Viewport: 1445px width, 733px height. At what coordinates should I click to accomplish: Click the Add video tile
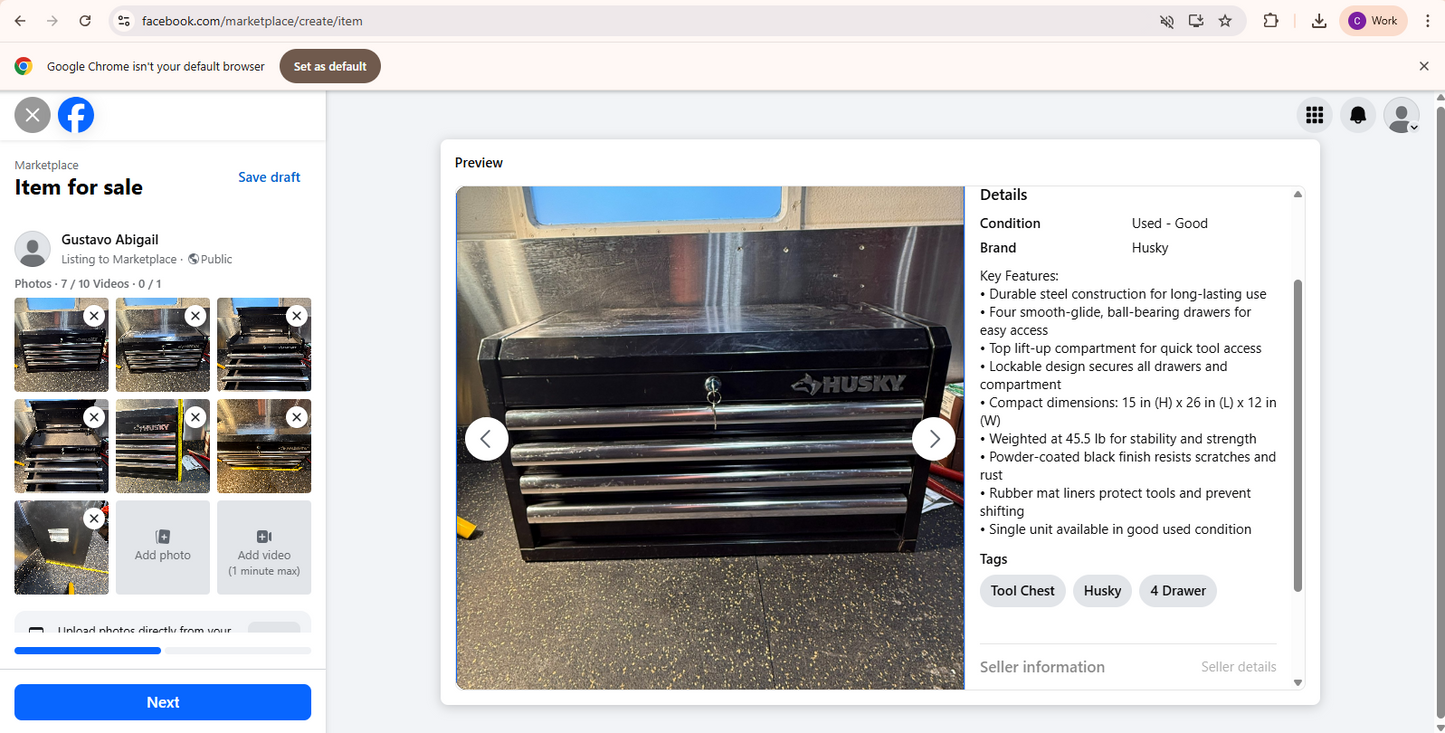click(264, 547)
